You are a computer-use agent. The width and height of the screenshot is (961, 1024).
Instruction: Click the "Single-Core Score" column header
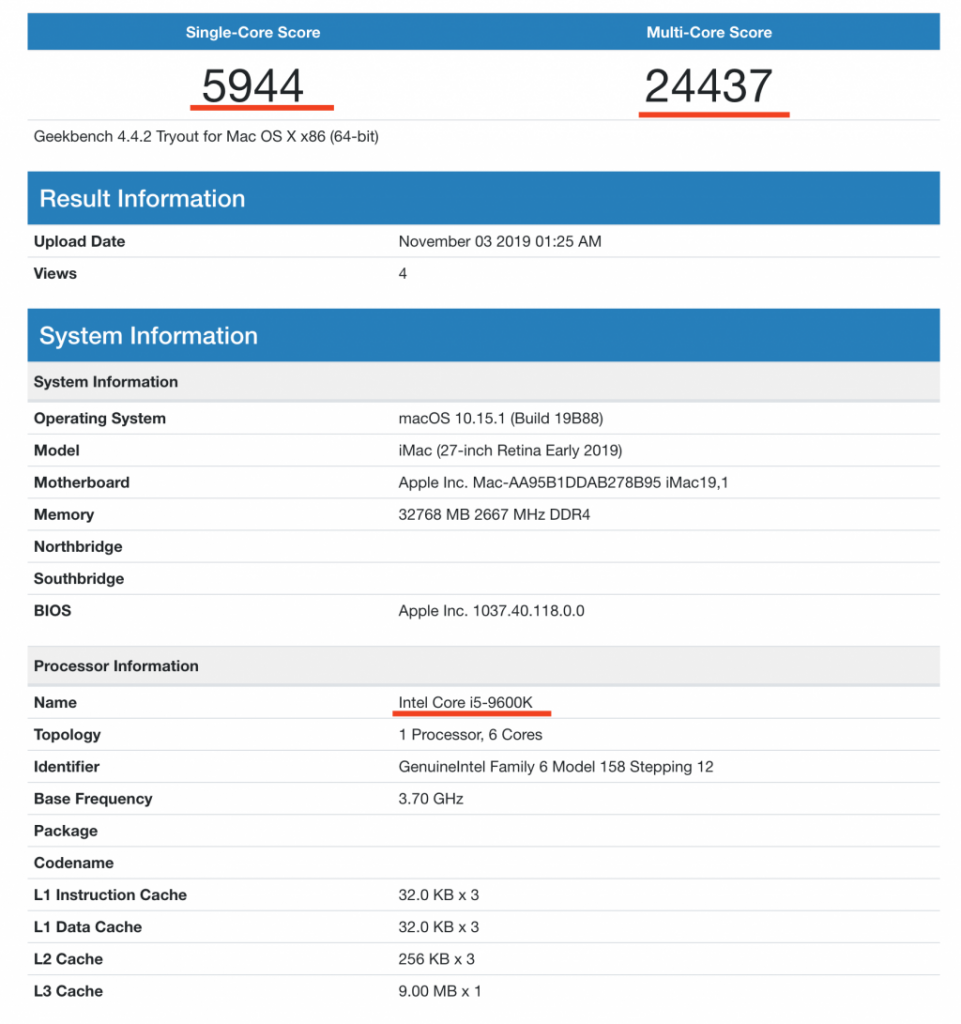tap(253, 32)
